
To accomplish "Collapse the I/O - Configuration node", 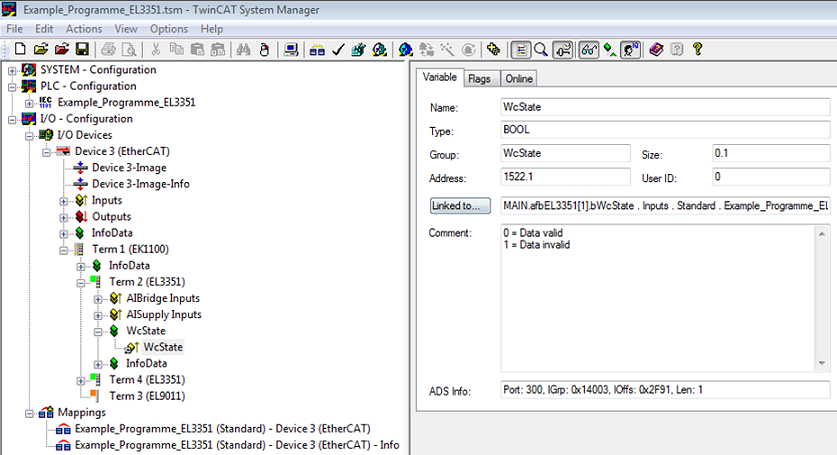I will tap(12, 119).
